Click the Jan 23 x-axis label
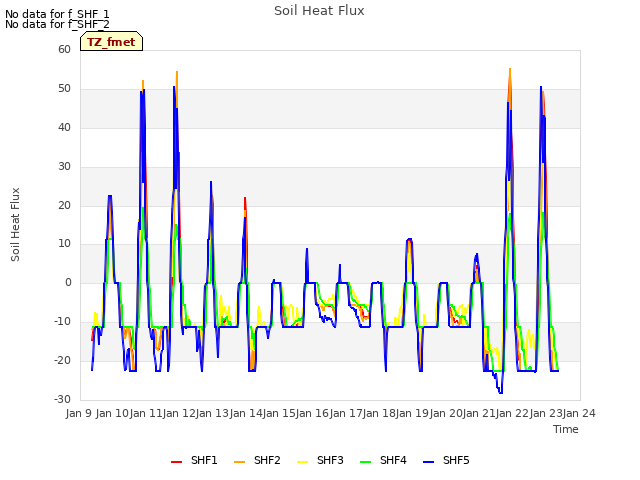The width and height of the screenshot is (640, 480). click(546, 413)
